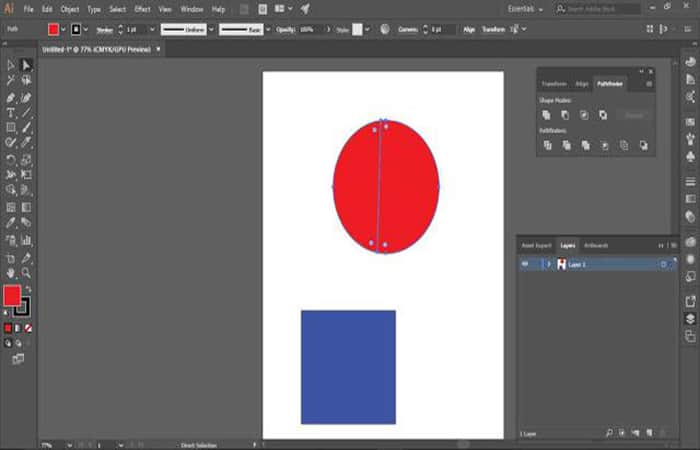Click the Fill color swatch in toolbar
The image size is (700, 450).
pos(12,296)
